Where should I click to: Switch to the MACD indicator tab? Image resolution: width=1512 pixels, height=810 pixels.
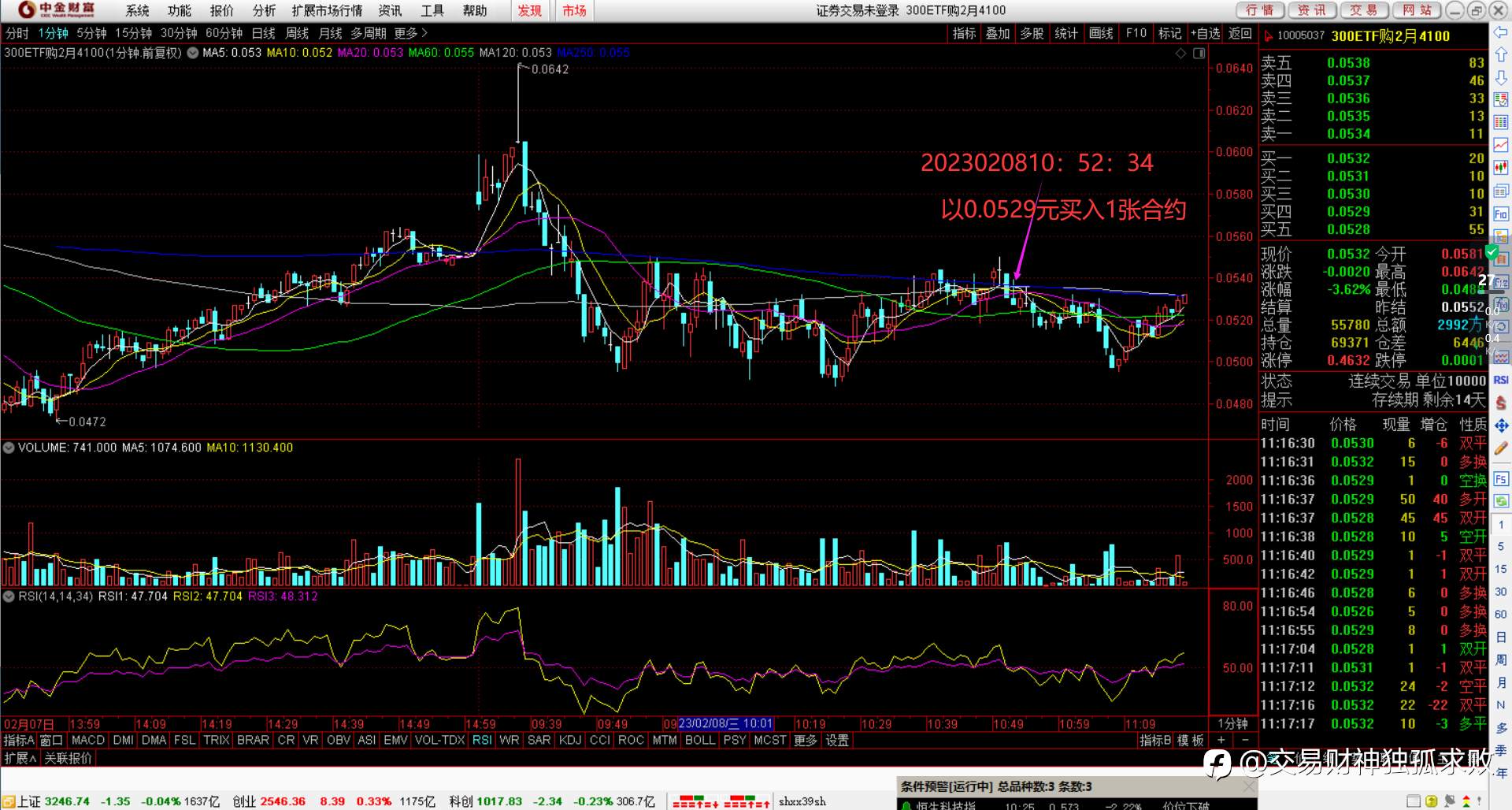(88, 741)
